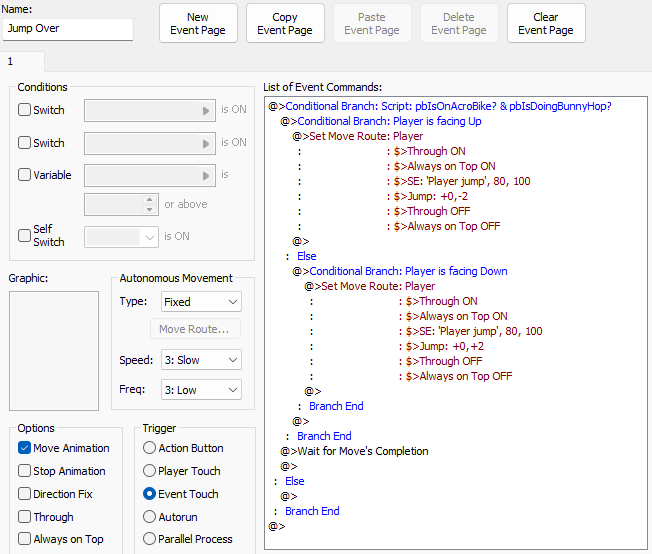
Task: Select 'Wait for Move's Completion' command
Action: click(x=354, y=451)
